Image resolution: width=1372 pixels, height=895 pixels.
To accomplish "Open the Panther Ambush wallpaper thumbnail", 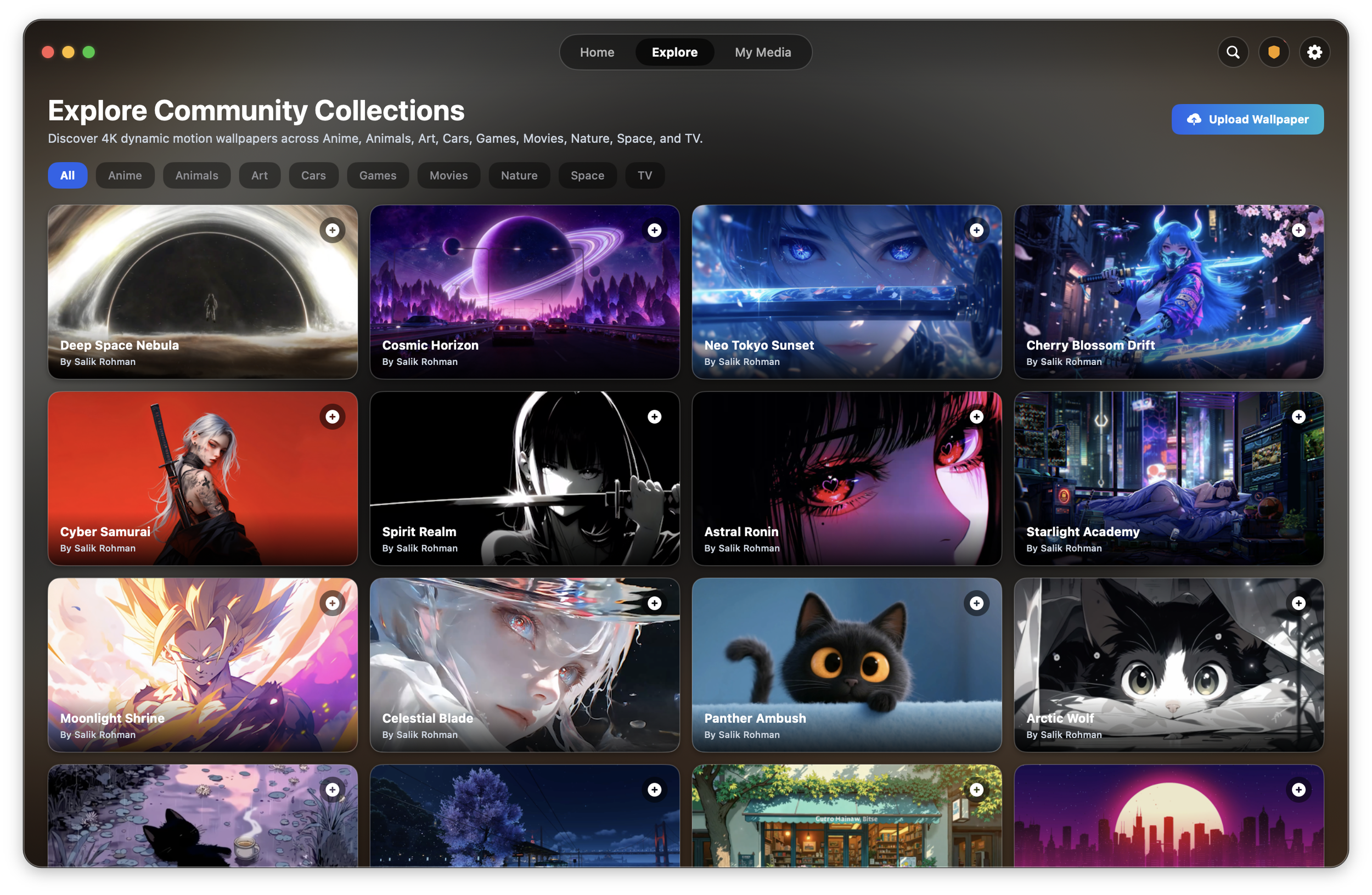I will pos(847,665).
